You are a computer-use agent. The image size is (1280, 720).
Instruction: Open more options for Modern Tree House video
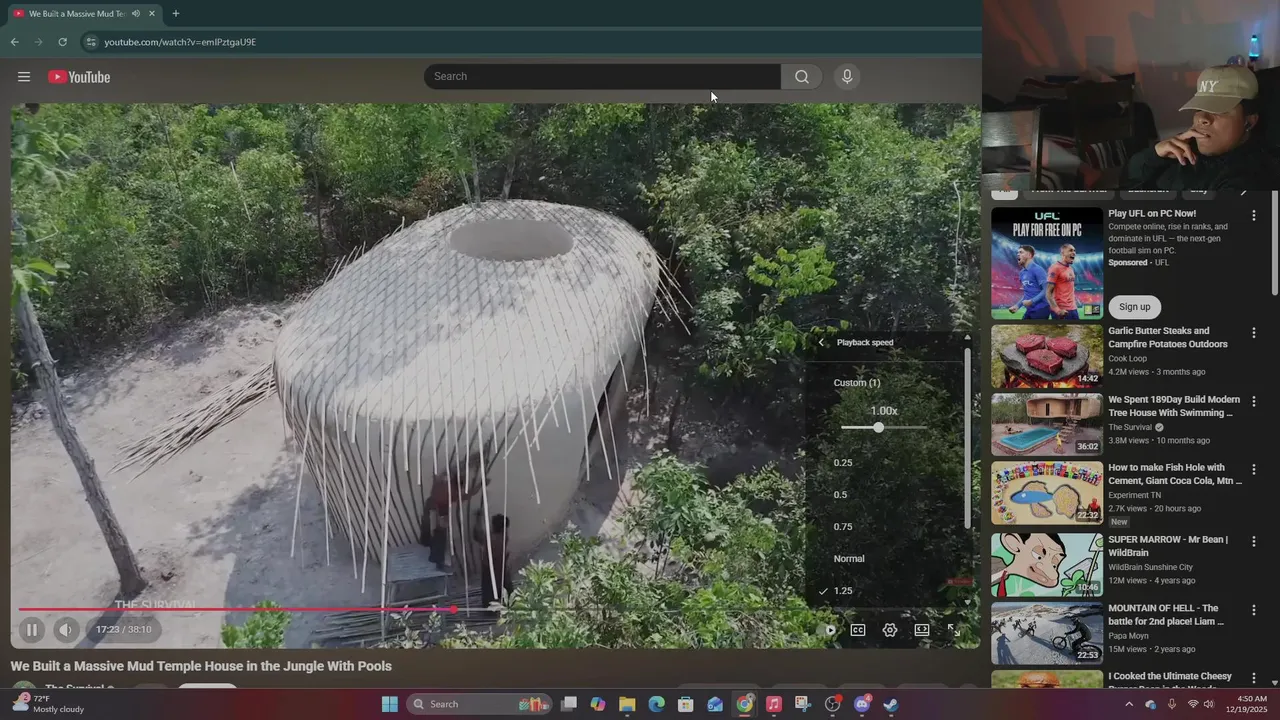click(x=1254, y=401)
